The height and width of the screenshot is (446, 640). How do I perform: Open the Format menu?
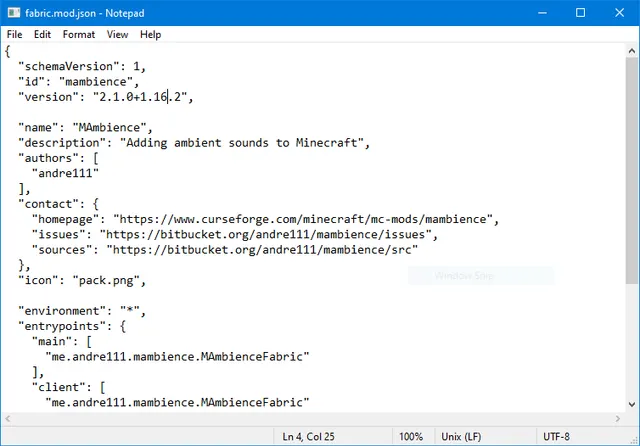point(79,35)
